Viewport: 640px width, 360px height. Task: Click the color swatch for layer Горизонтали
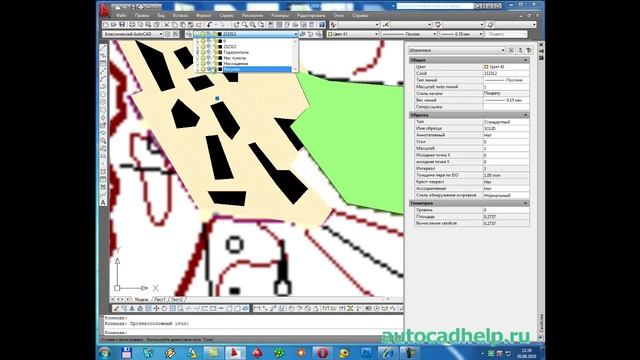[x=220, y=52]
